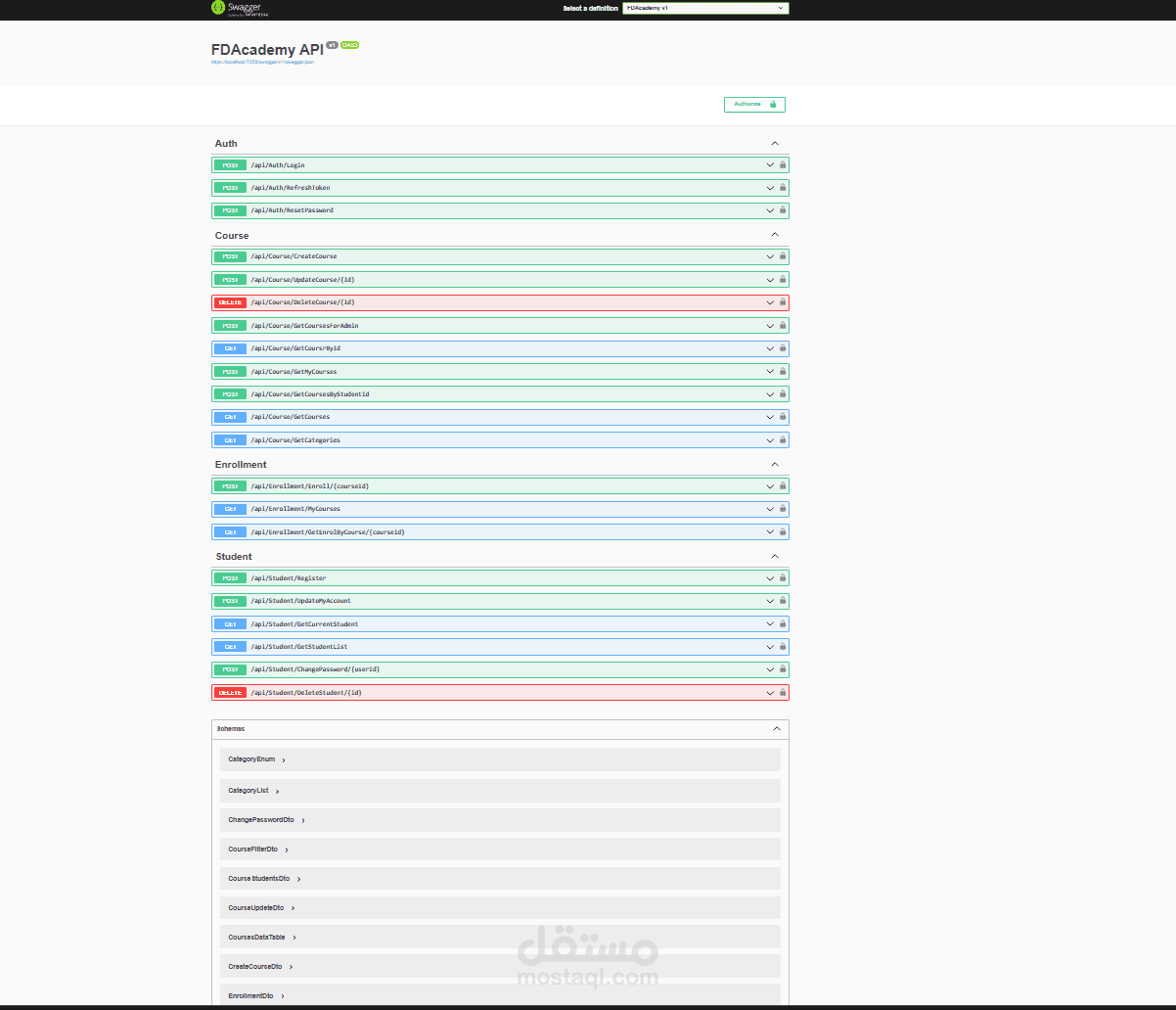Click lock icon on GetEnrolByCourse/{courseId} row
The height and width of the screenshot is (1010, 1176).
point(783,531)
